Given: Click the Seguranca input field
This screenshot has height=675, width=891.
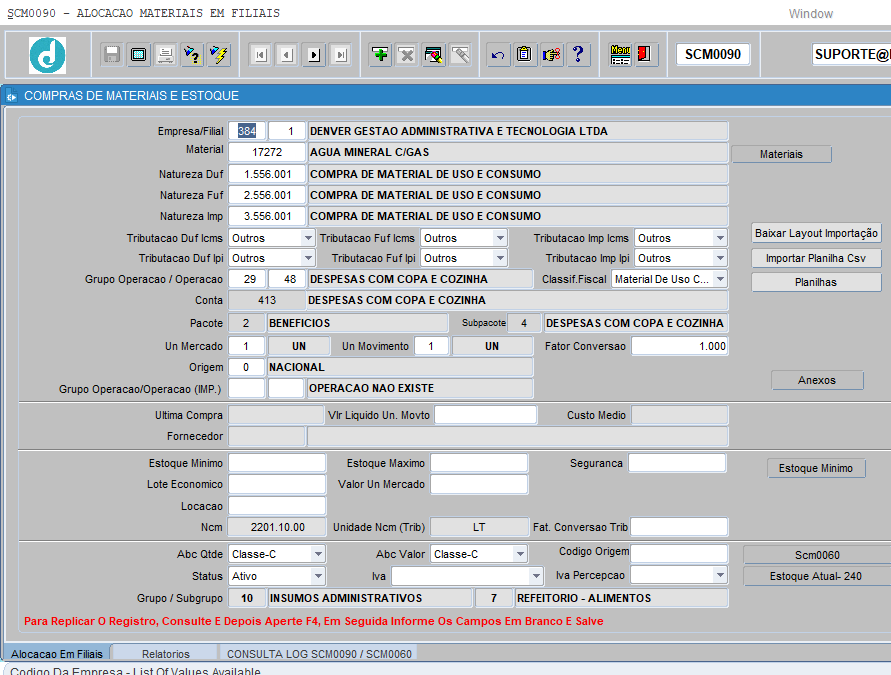Looking at the screenshot, I should (x=677, y=463).
